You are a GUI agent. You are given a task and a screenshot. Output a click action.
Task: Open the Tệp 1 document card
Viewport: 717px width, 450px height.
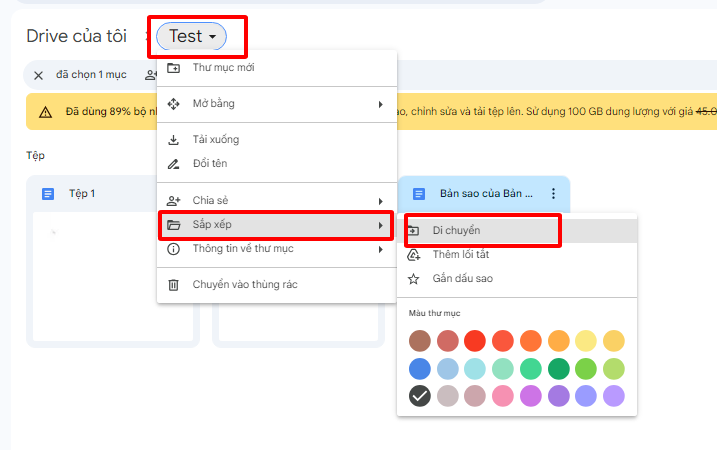click(x=108, y=260)
